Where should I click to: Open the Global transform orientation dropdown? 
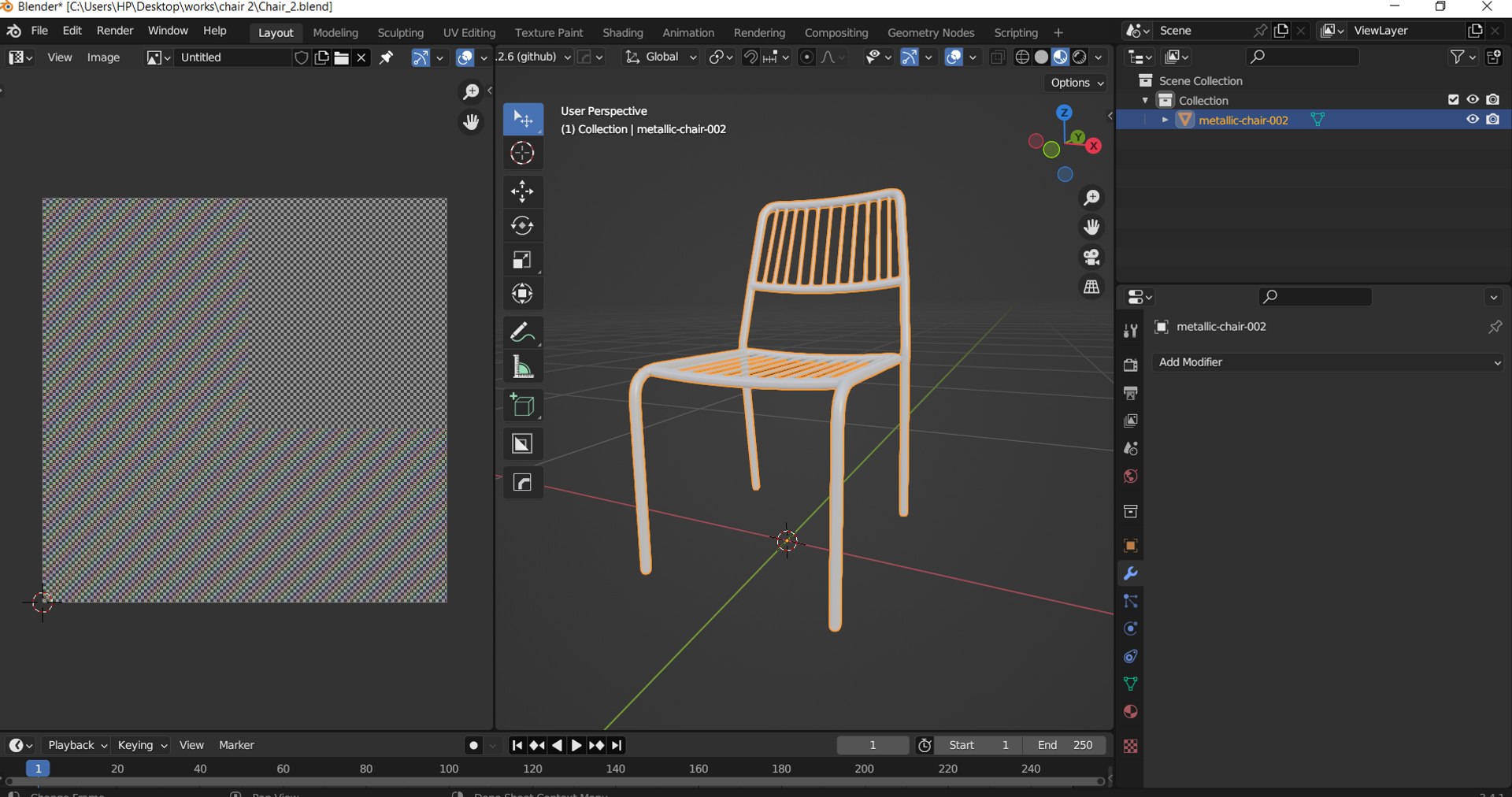(660, 57)
